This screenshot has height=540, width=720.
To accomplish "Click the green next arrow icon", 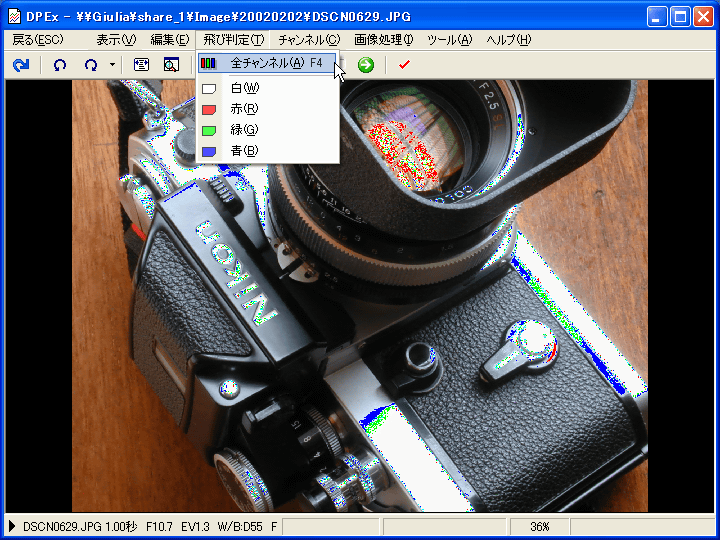I will point(366,65).
